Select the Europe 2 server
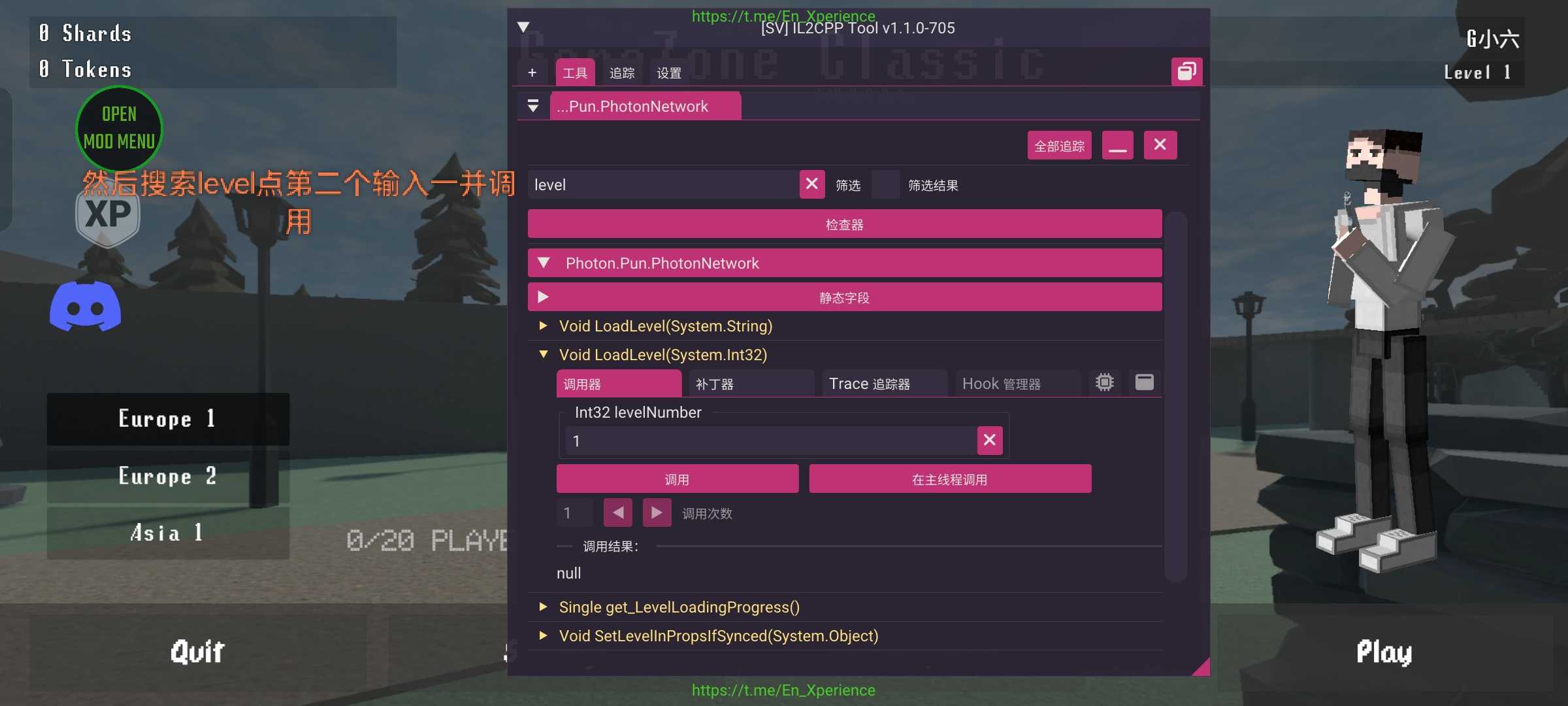The width and height of the screenshot is (1568, 706). point(168,476)
